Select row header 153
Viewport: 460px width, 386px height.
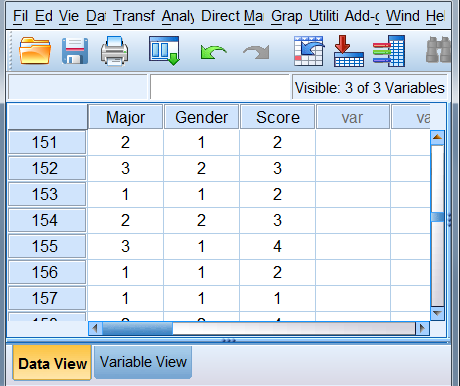(47, 194)
